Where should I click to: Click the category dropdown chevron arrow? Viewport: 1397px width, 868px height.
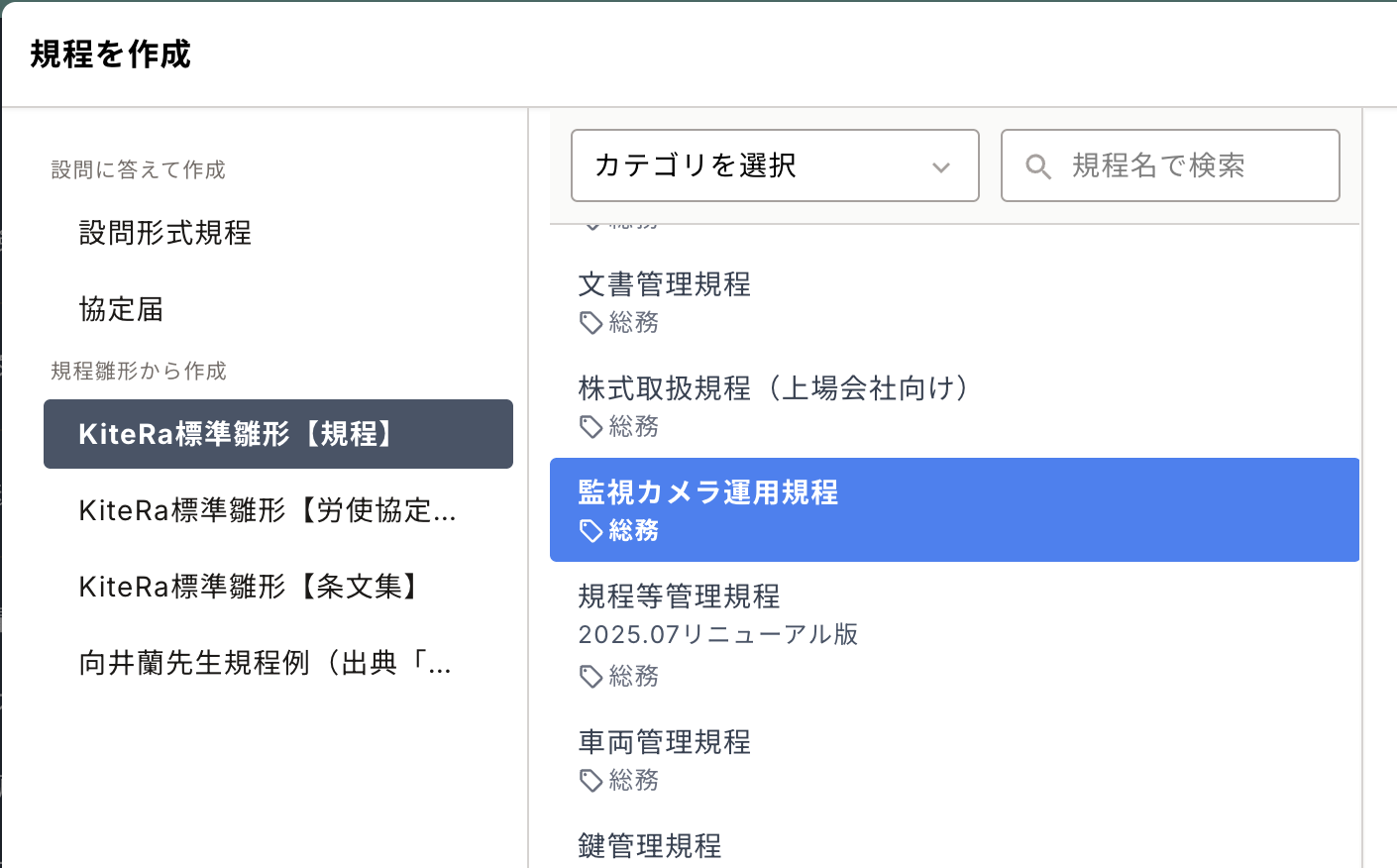coord(941,167)
